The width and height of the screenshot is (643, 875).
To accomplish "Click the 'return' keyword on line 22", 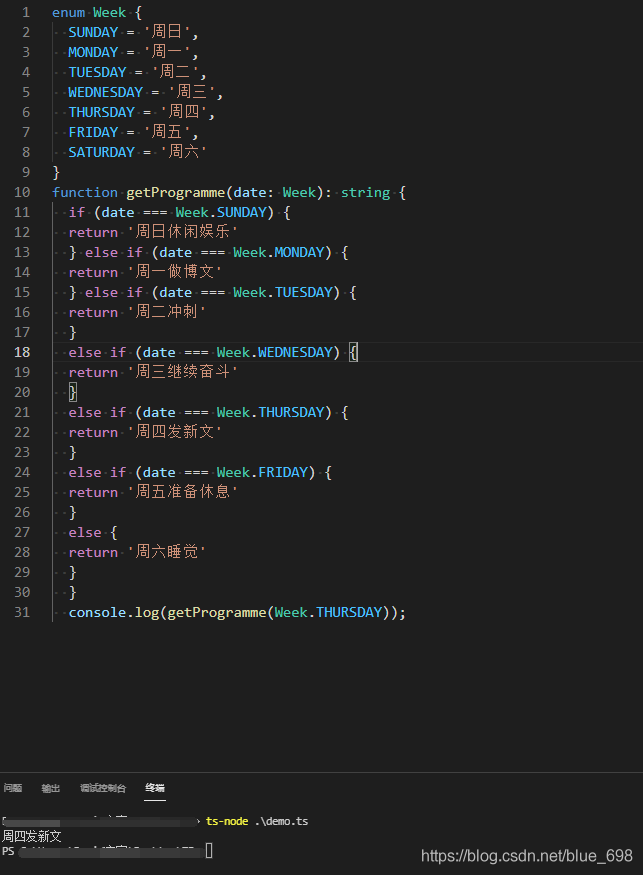I will pyautogui.click(x=93, y=432).
